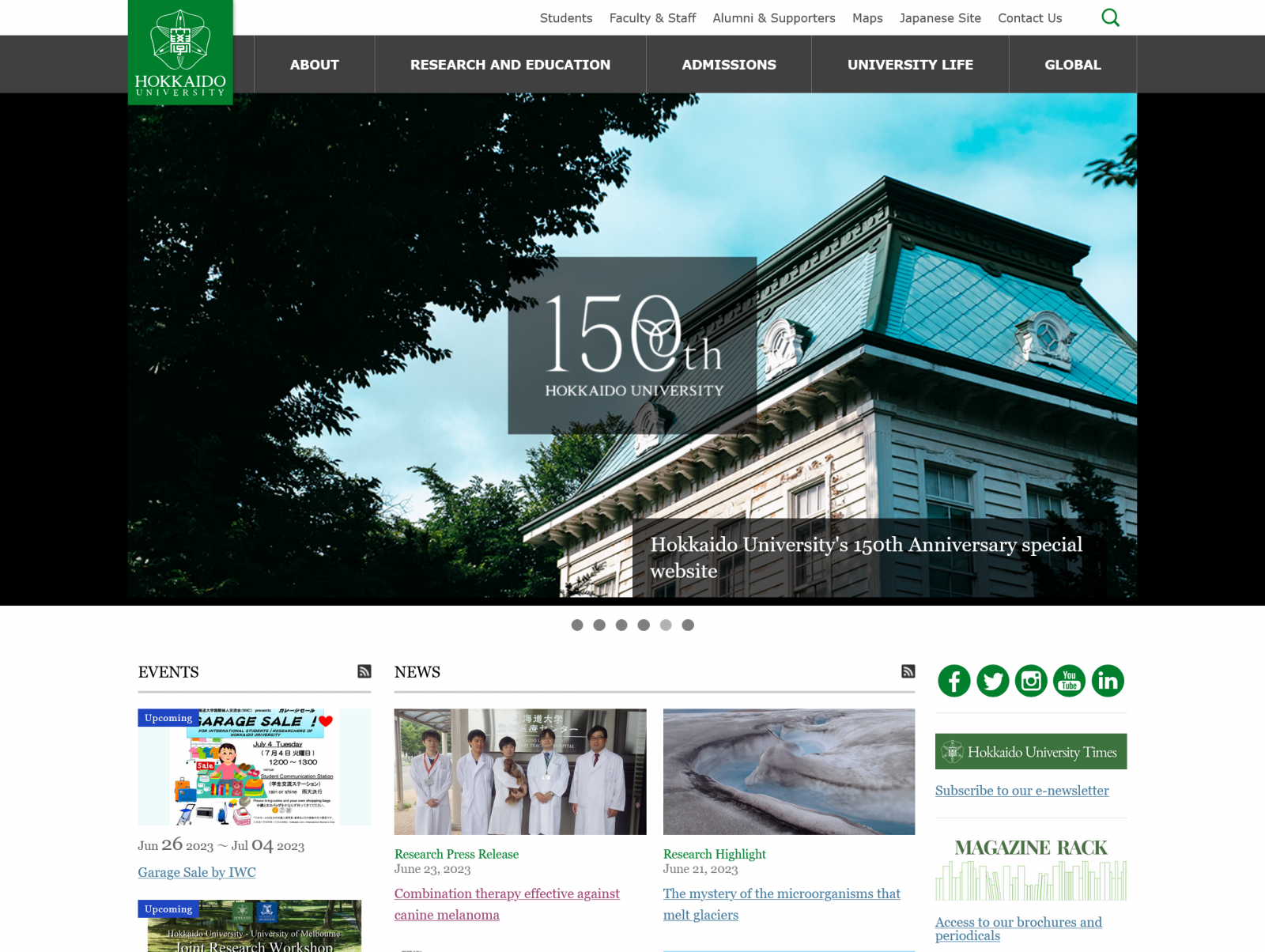Select the fifth highlighted carousel dot

[x=666, y=625]
